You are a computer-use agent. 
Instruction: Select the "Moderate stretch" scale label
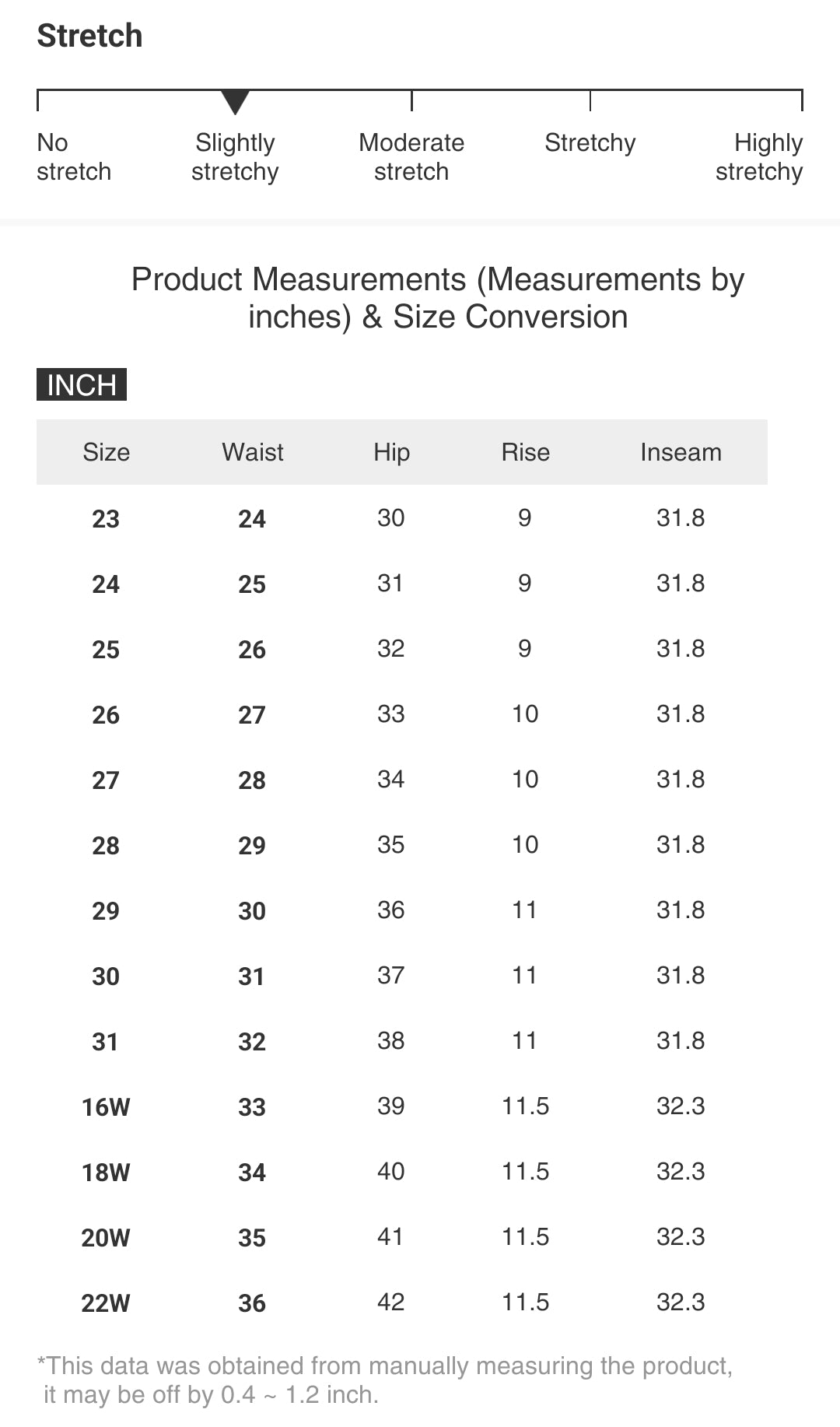click(411, 157)
